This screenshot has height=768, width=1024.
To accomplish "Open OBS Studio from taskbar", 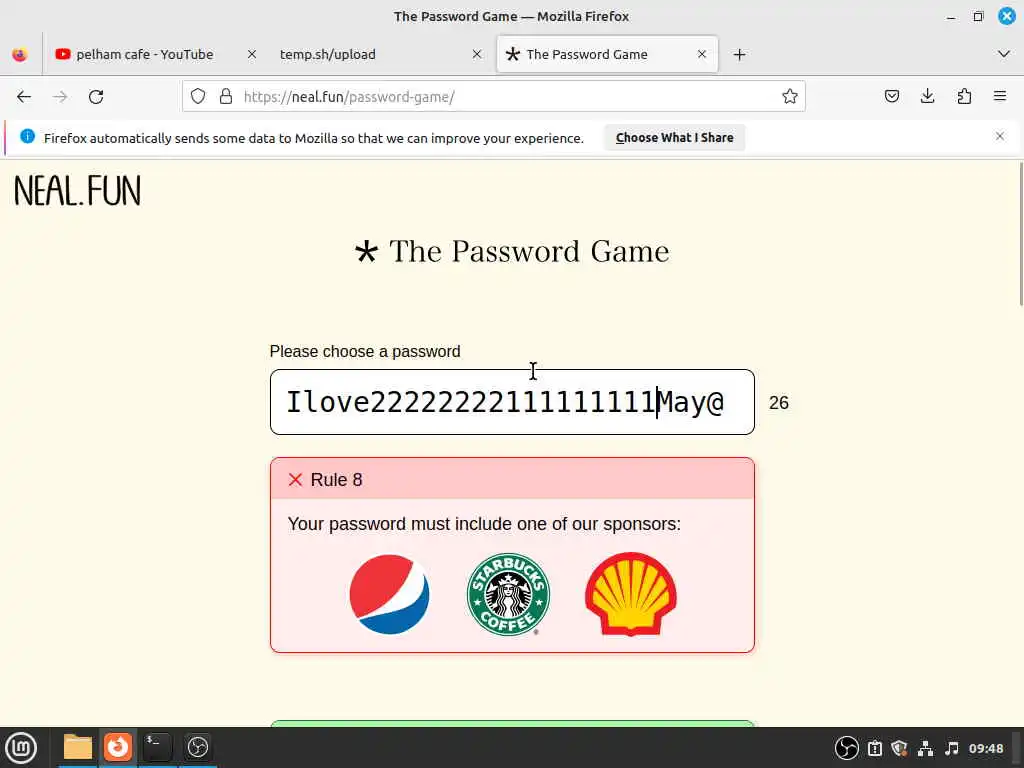I will 198,747.
